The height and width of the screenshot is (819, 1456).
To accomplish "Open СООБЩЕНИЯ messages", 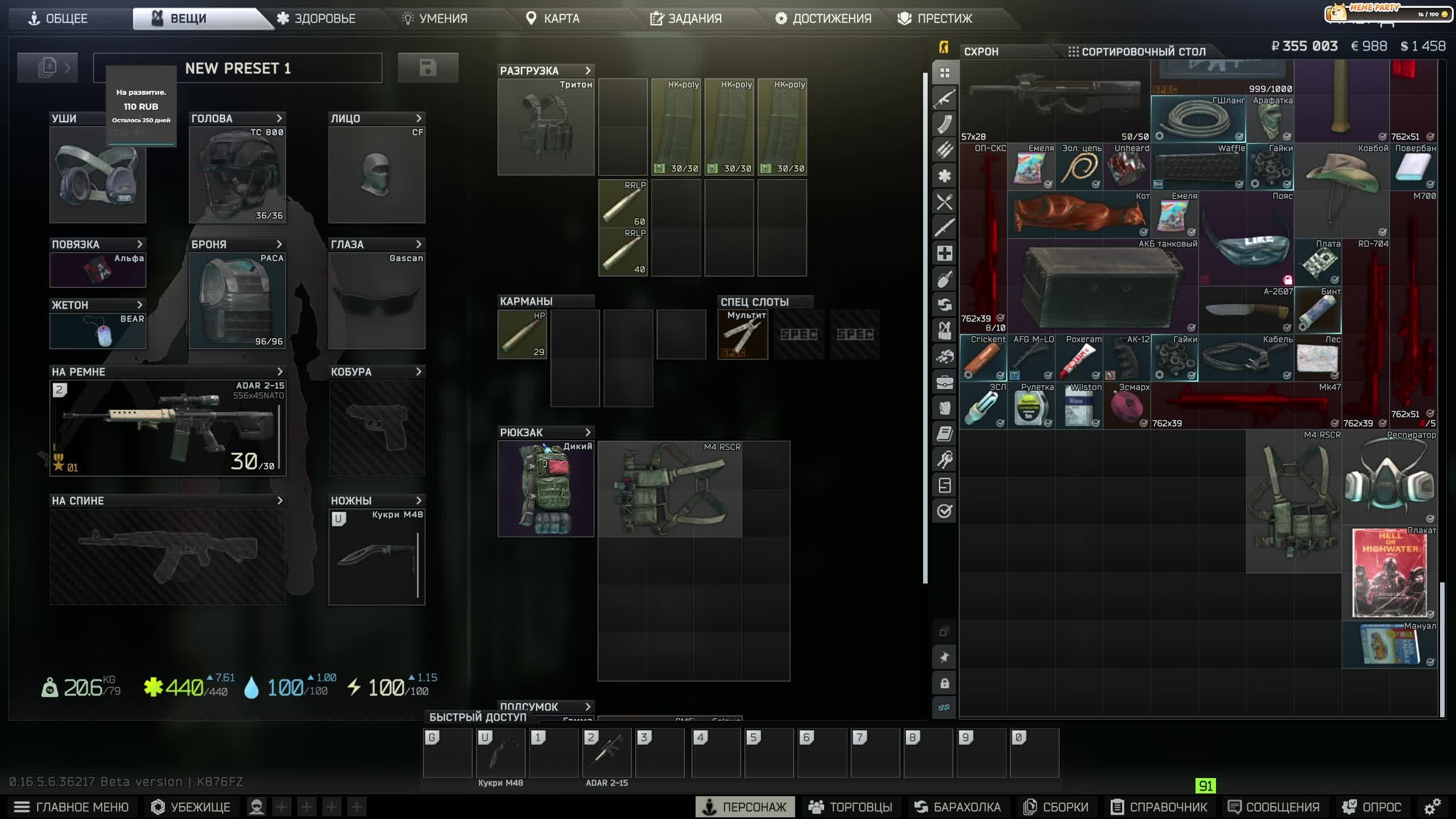I will pos(1273,806).
